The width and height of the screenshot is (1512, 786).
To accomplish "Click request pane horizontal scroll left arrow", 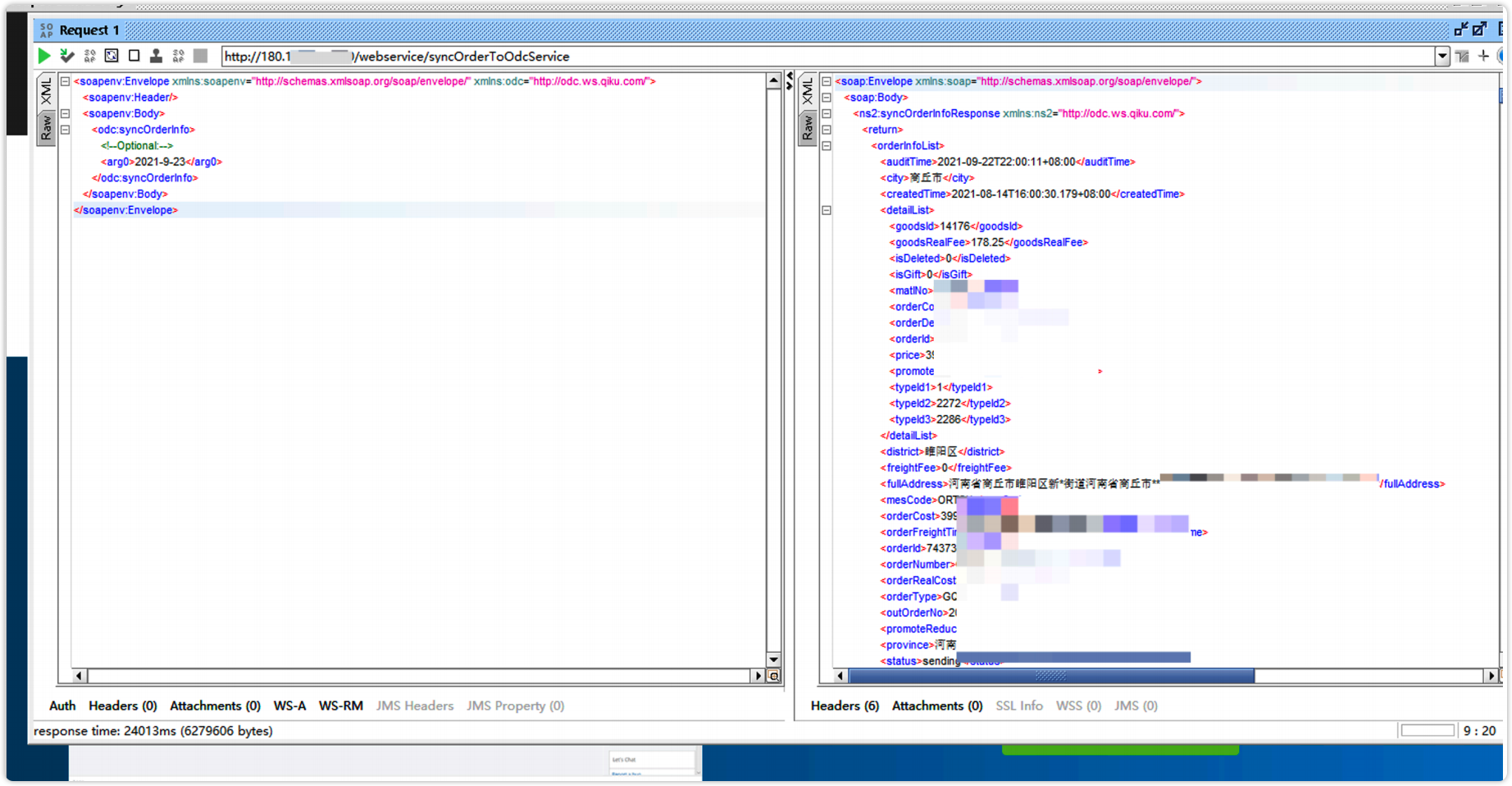I will [80, 676].
